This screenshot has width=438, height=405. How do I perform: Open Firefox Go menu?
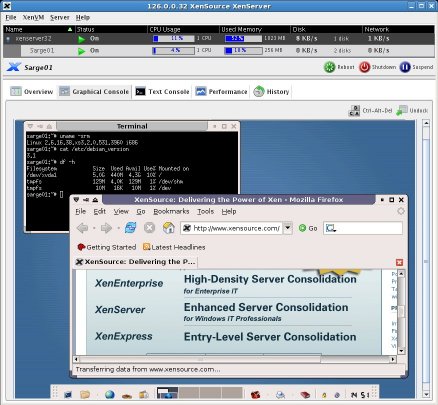click(141, 211)
